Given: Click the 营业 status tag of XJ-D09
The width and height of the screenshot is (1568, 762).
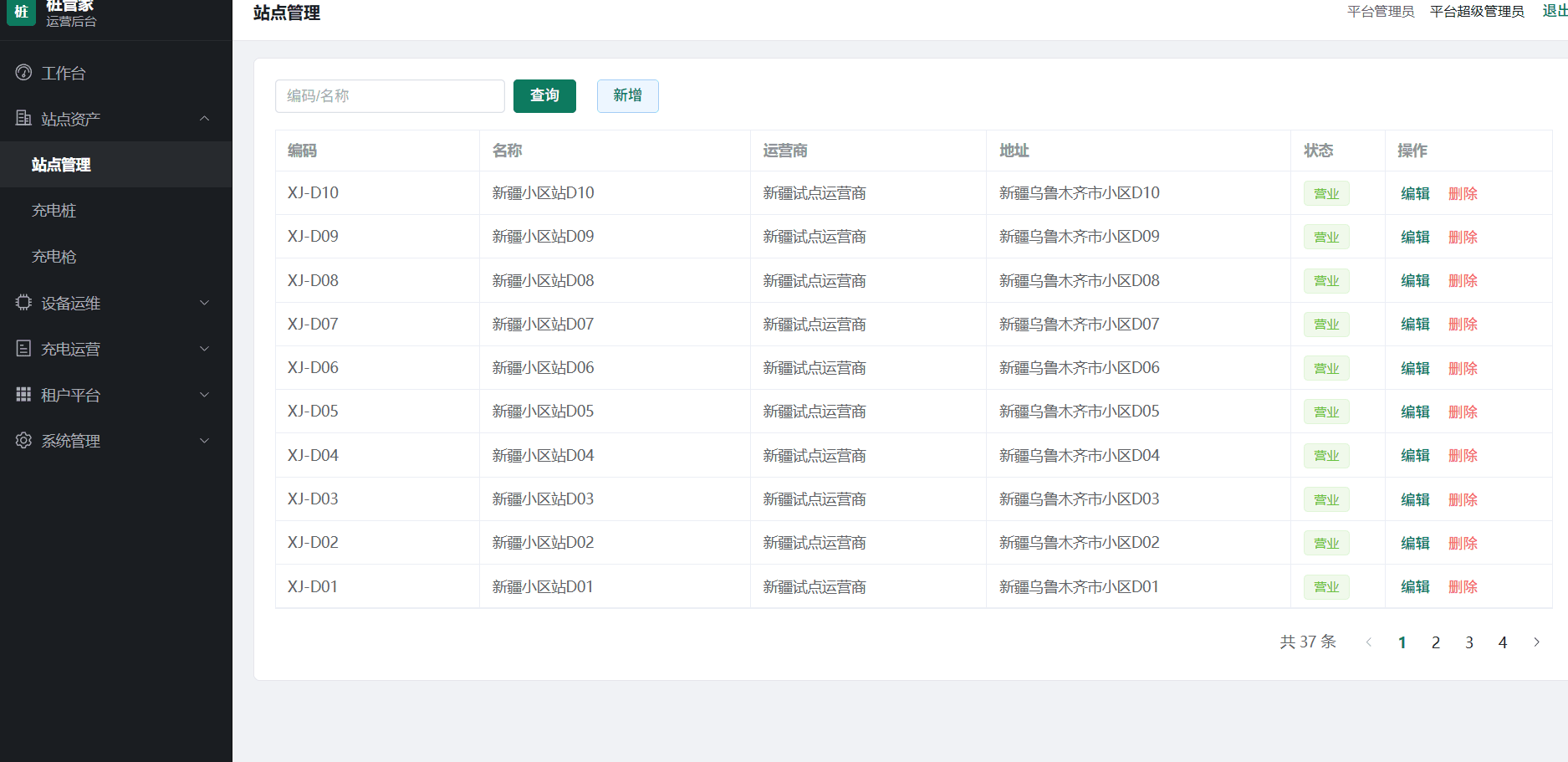Looking at the screenshot, I should (x=1326, y=237).
